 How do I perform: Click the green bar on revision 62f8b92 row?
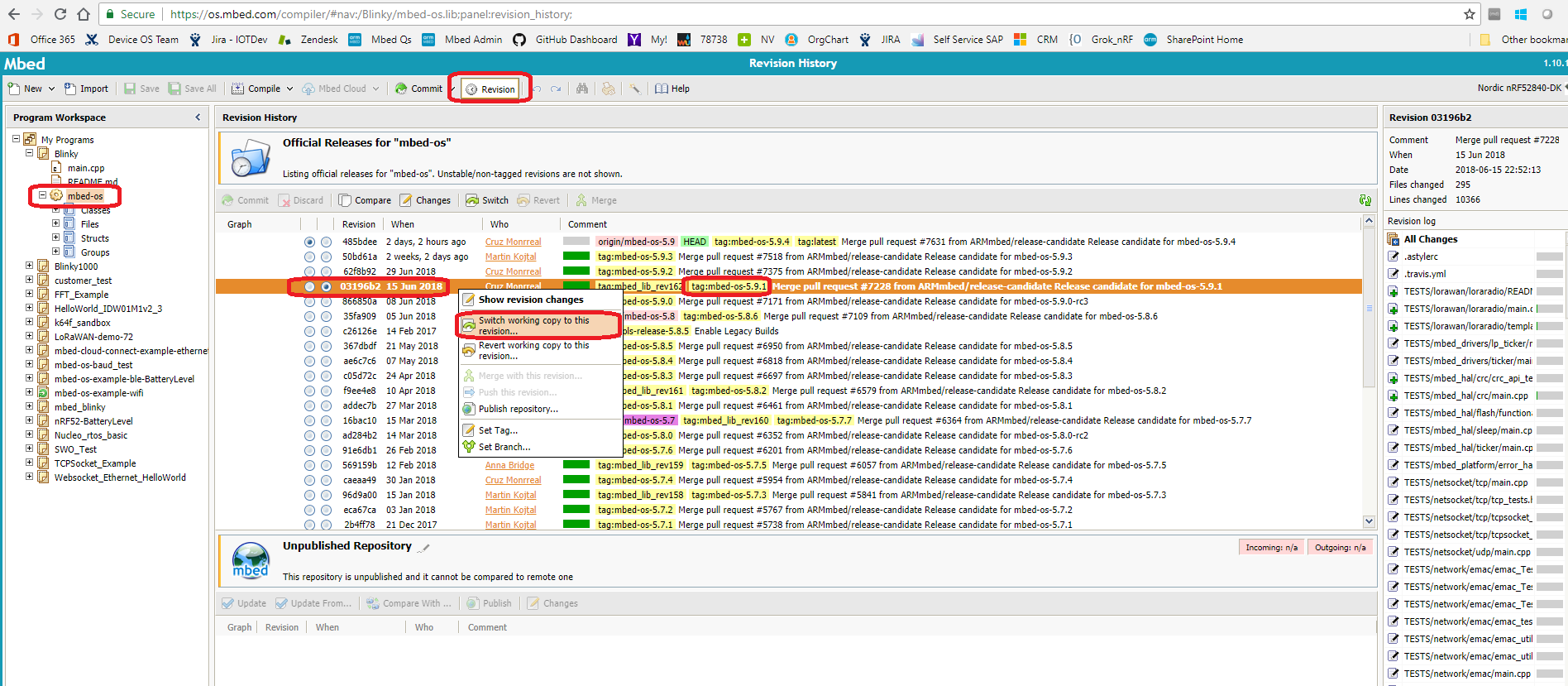pyautogui.click(x=576, y=271)
